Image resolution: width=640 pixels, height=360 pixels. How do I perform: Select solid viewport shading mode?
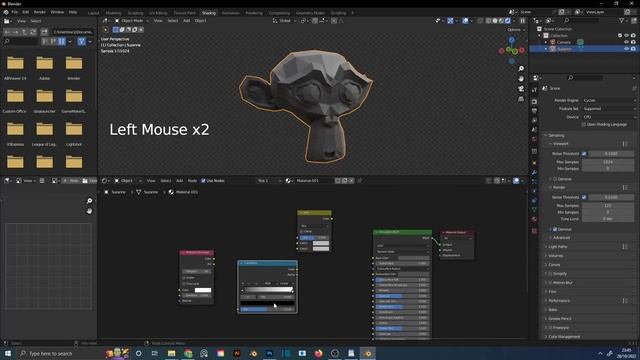pos(495,20)
